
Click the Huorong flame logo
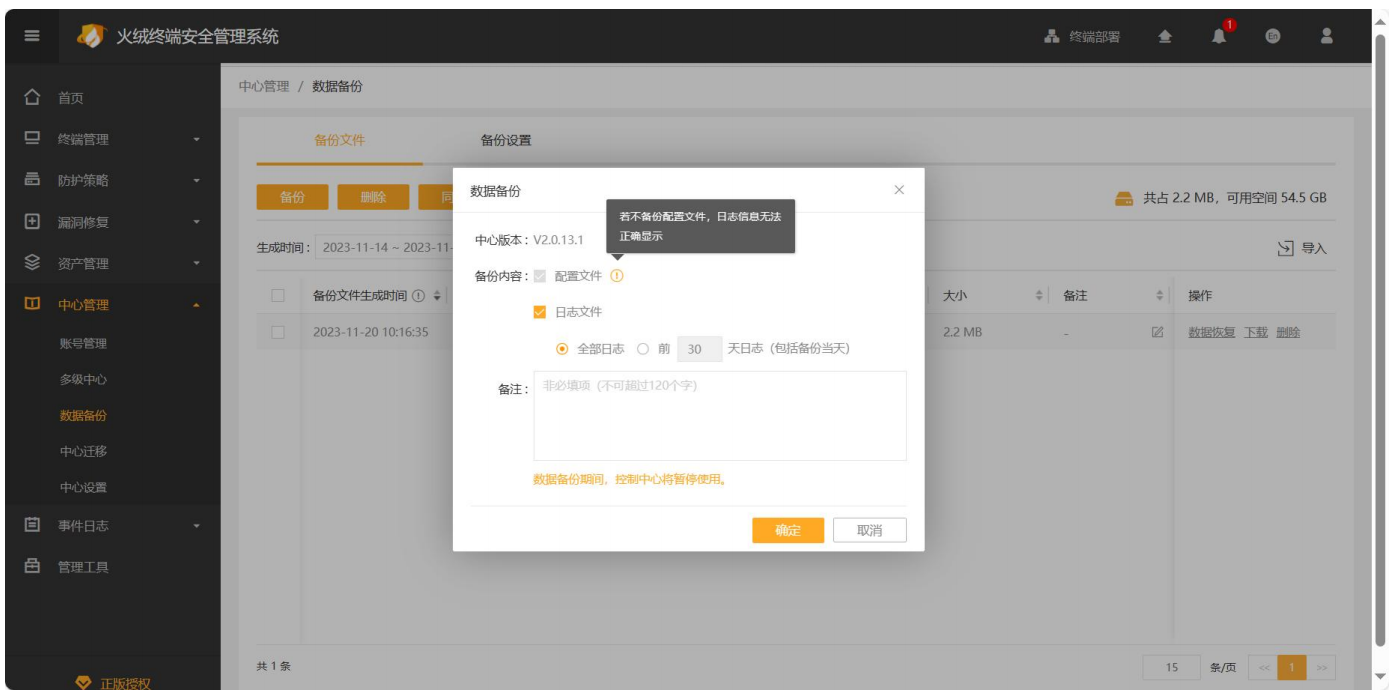click(91, 37)
